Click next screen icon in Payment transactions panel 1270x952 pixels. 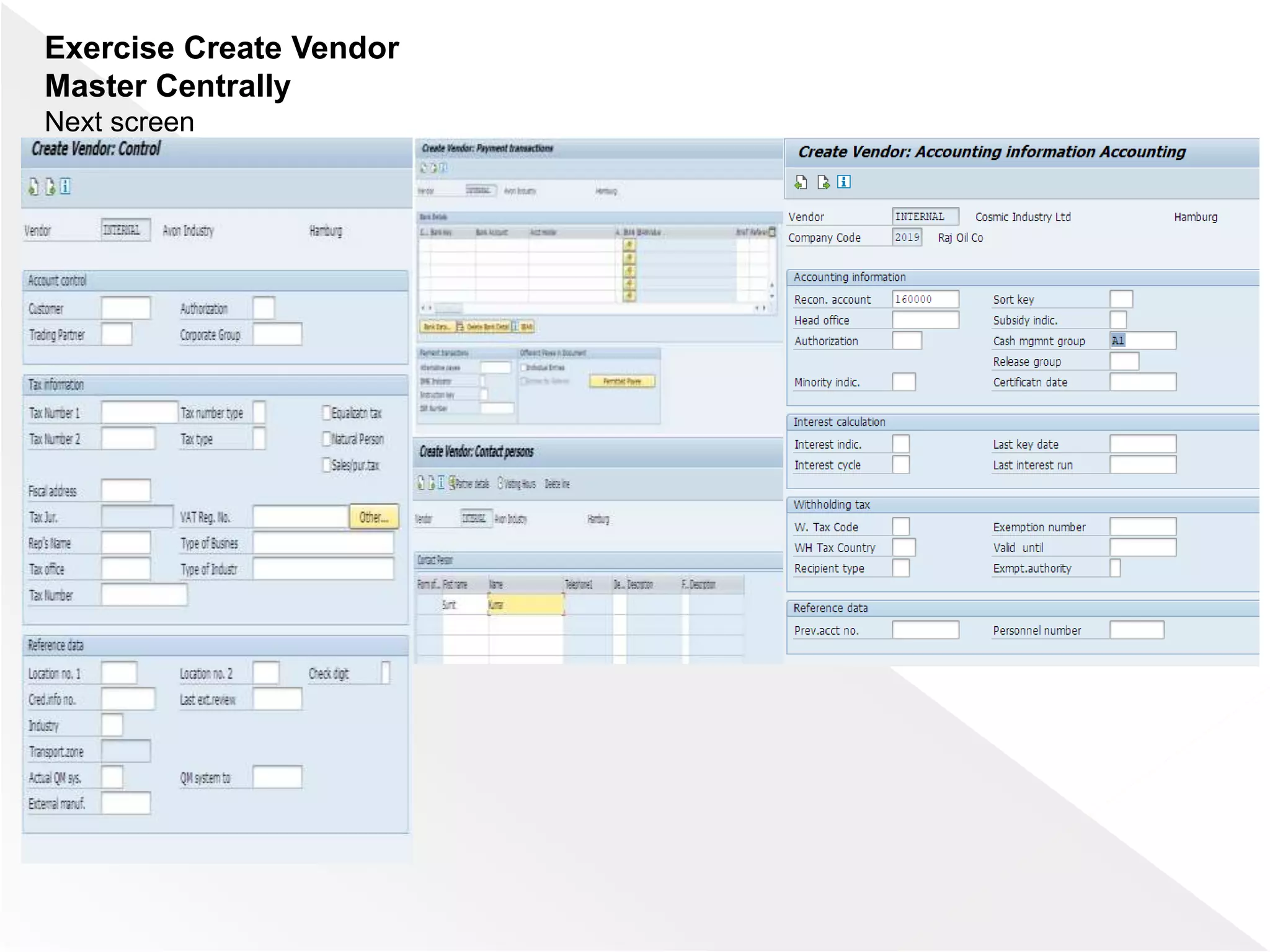(x=433, y=167)
